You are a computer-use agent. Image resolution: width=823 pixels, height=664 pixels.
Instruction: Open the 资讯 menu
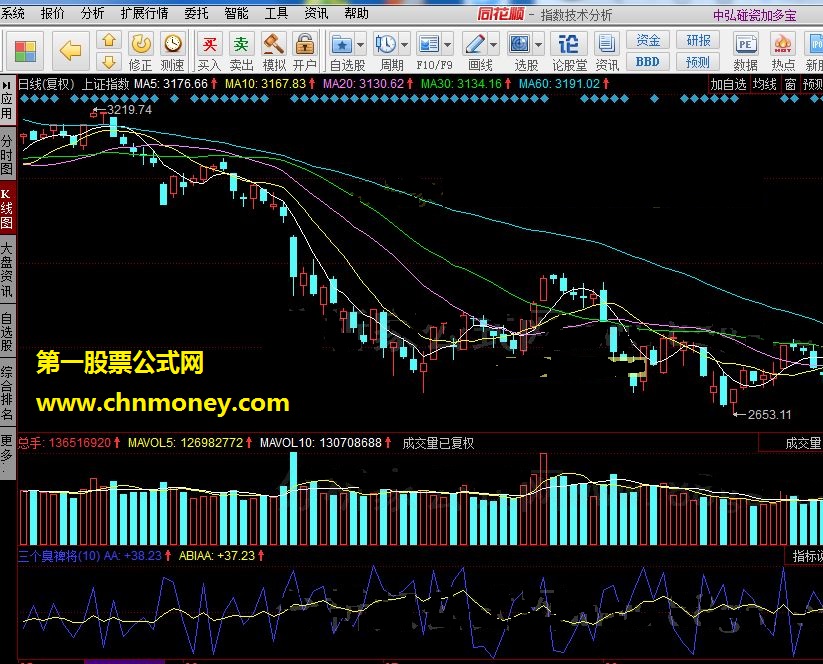pyautogui.click(x=316, y=13)
